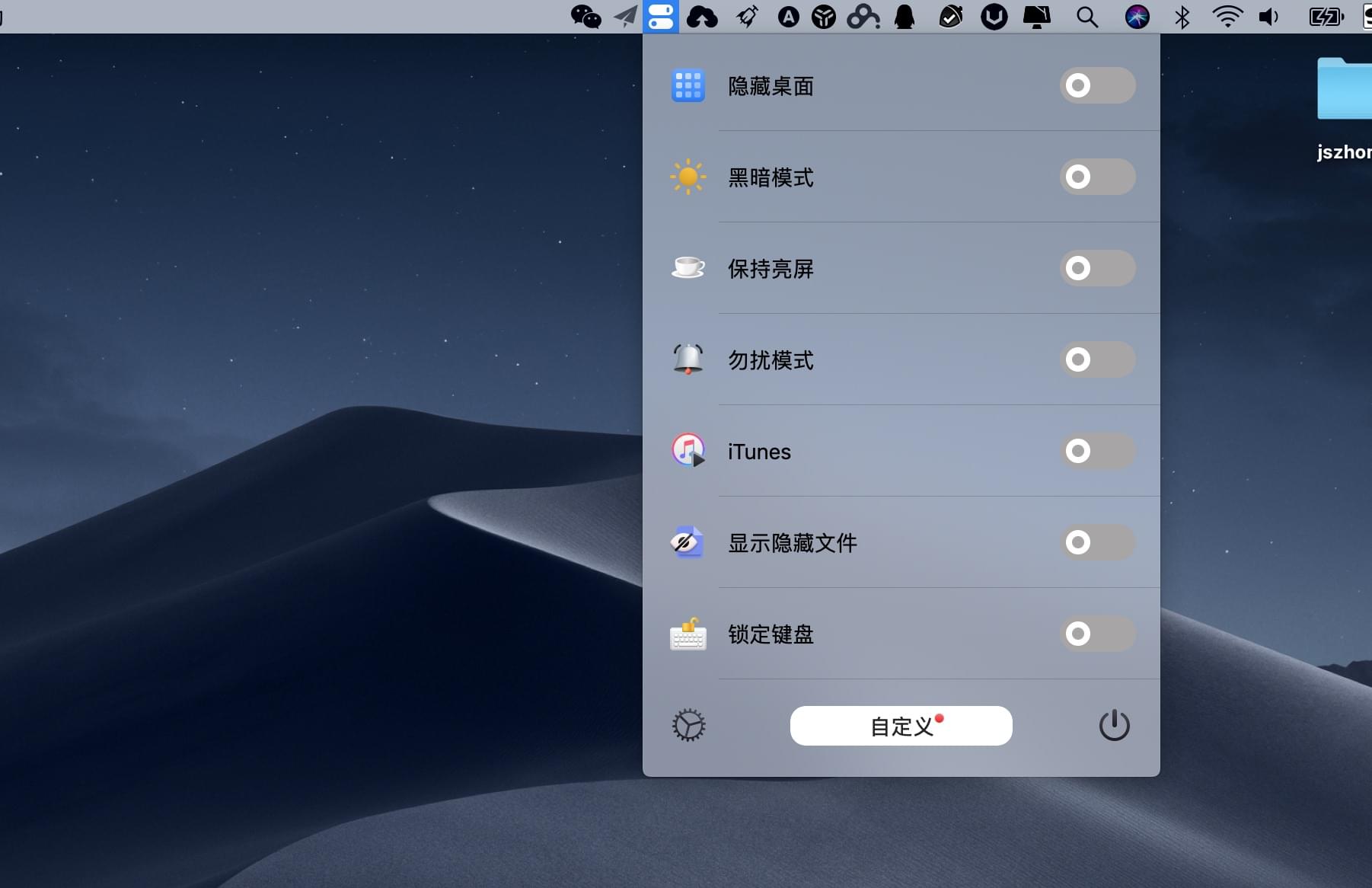
Task: Click the display monitor menu bar icon
Action: pos(1036,17)
